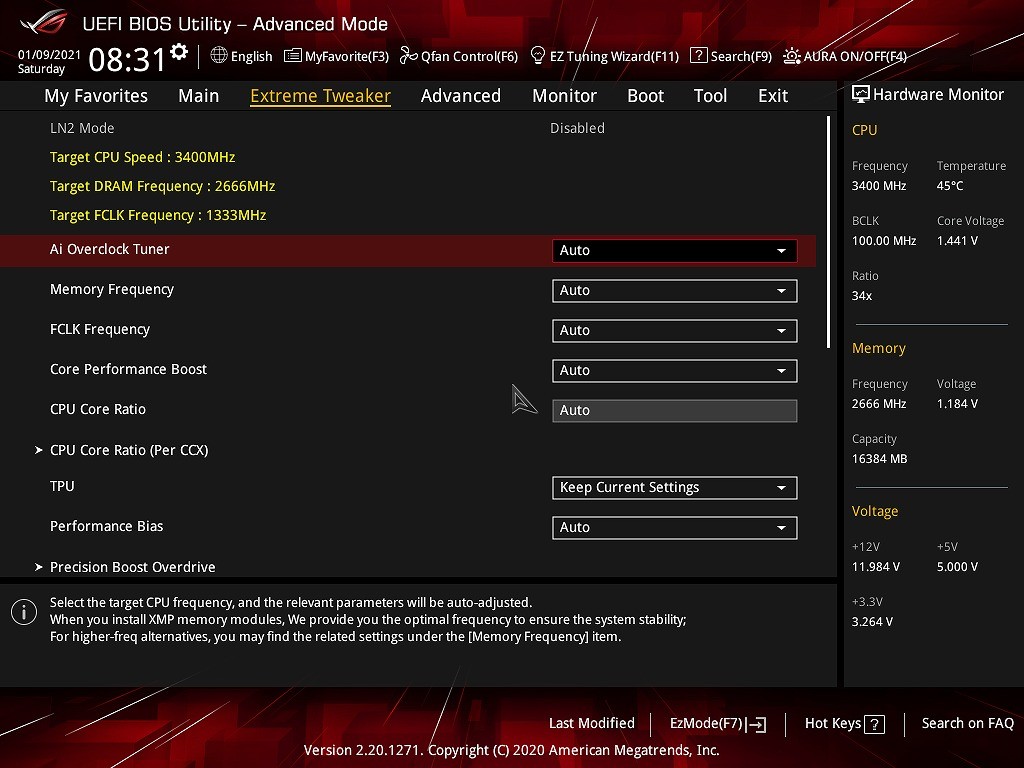Click the settings gear next to the clock

click(x=179, y=52)
